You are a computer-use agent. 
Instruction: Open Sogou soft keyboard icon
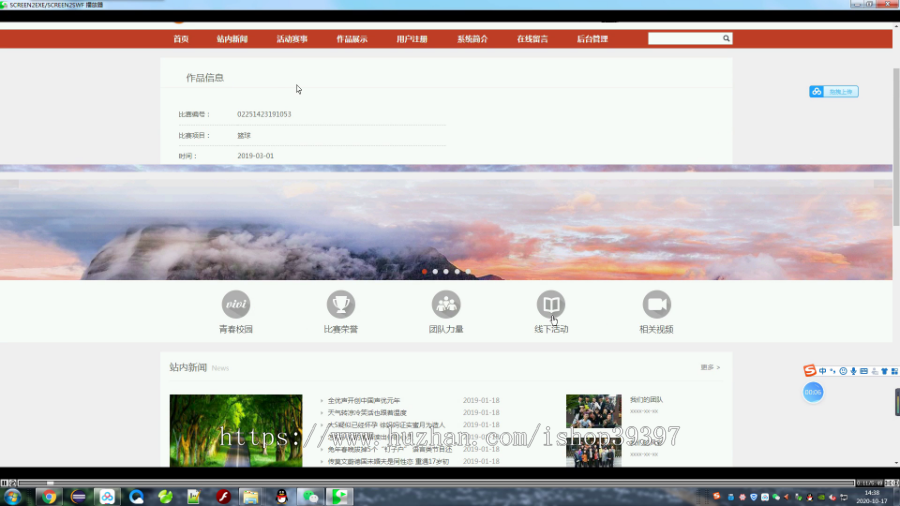pos(864,371)
